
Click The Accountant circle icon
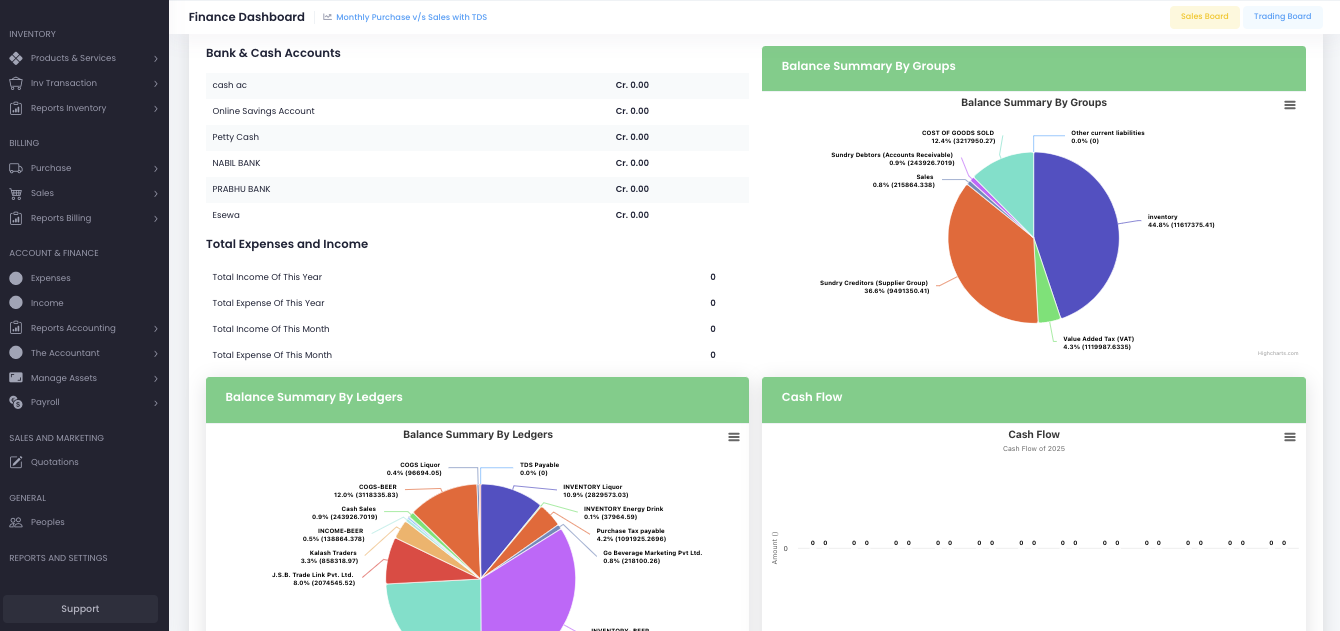coord(16,353)
